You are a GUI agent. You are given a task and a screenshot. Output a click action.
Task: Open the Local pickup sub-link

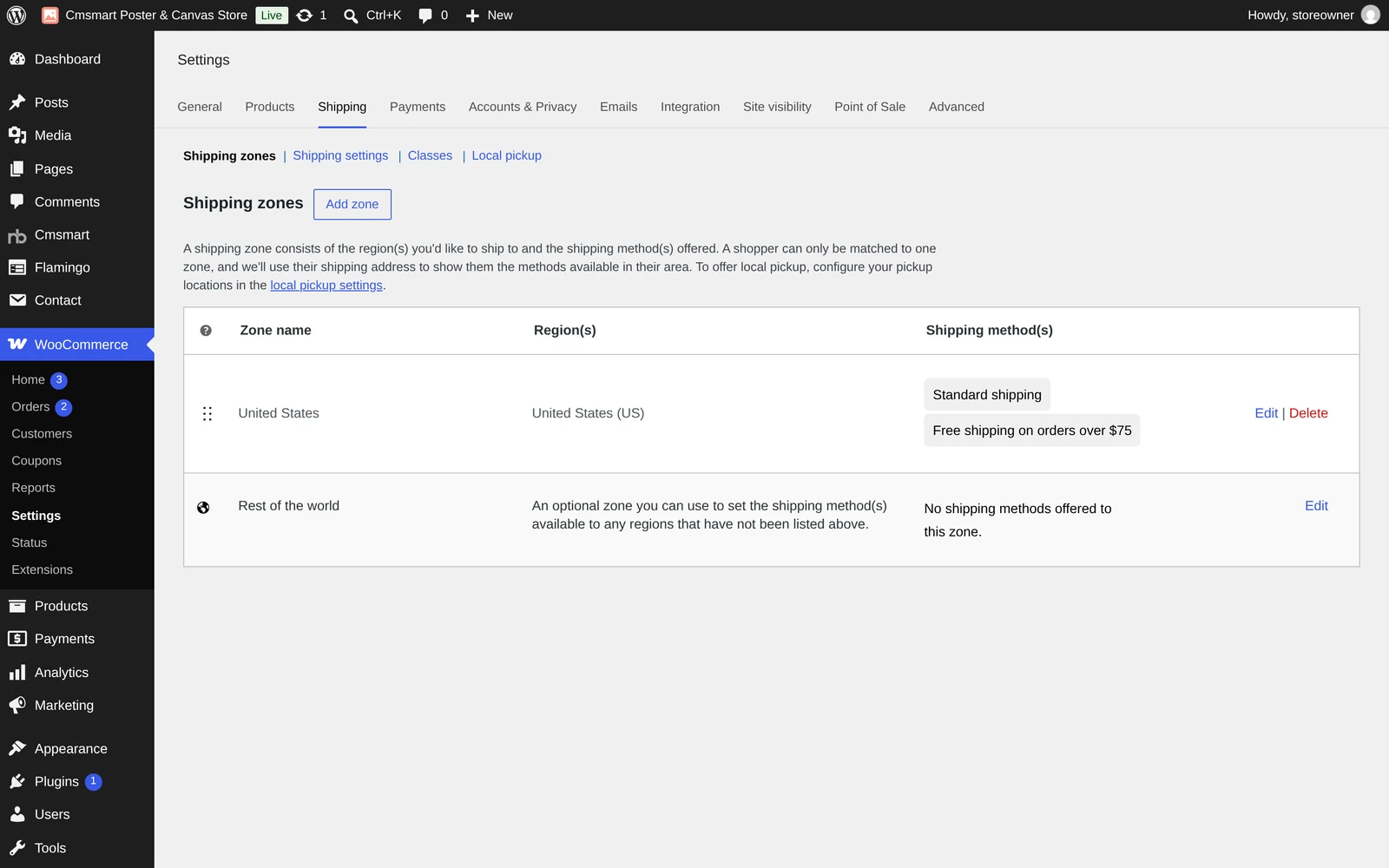[x=506, y=155]
